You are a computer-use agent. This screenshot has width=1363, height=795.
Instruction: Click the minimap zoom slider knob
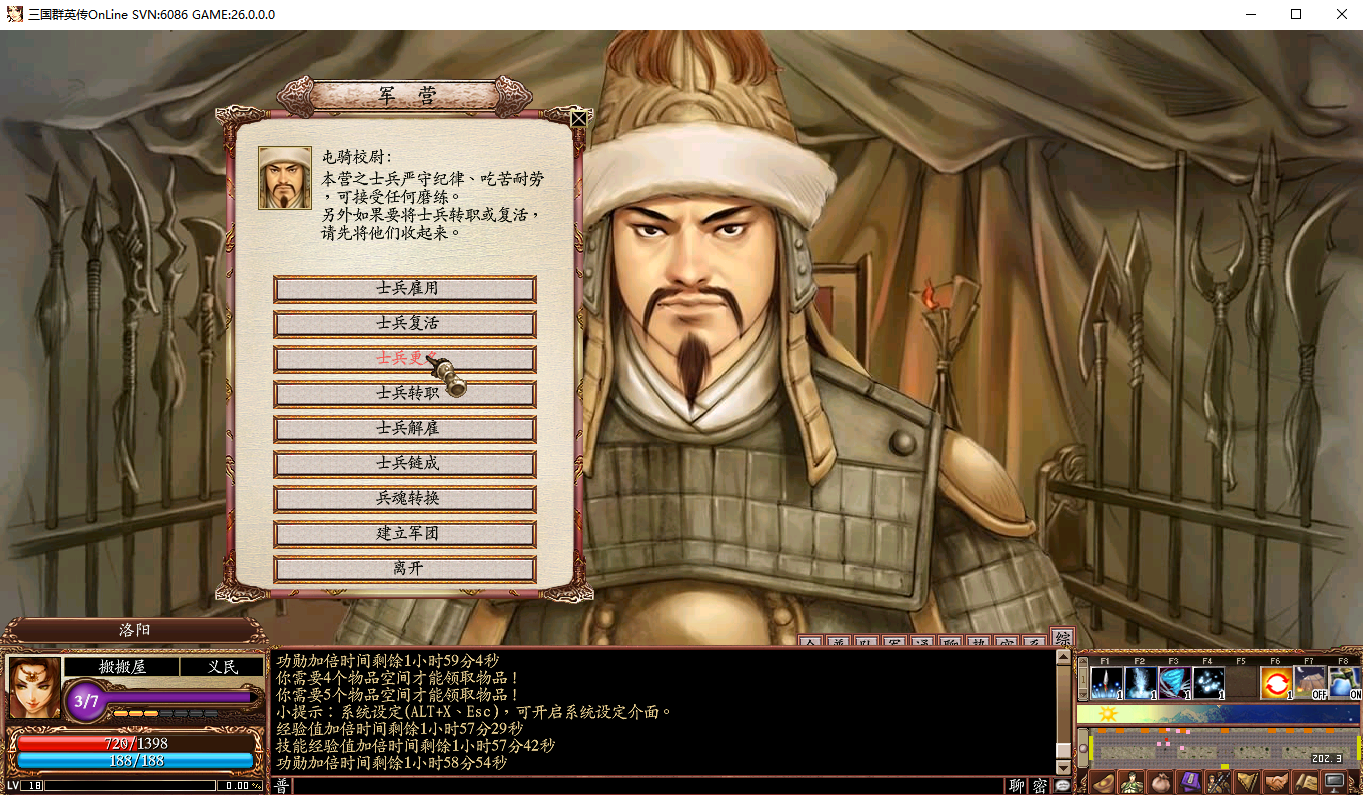click(x=1083, y=748)
